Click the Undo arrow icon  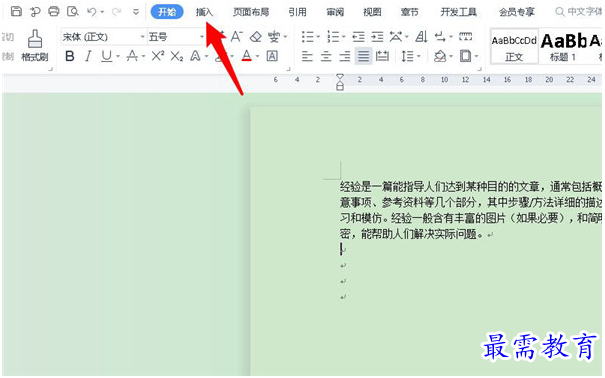[91, 12]
